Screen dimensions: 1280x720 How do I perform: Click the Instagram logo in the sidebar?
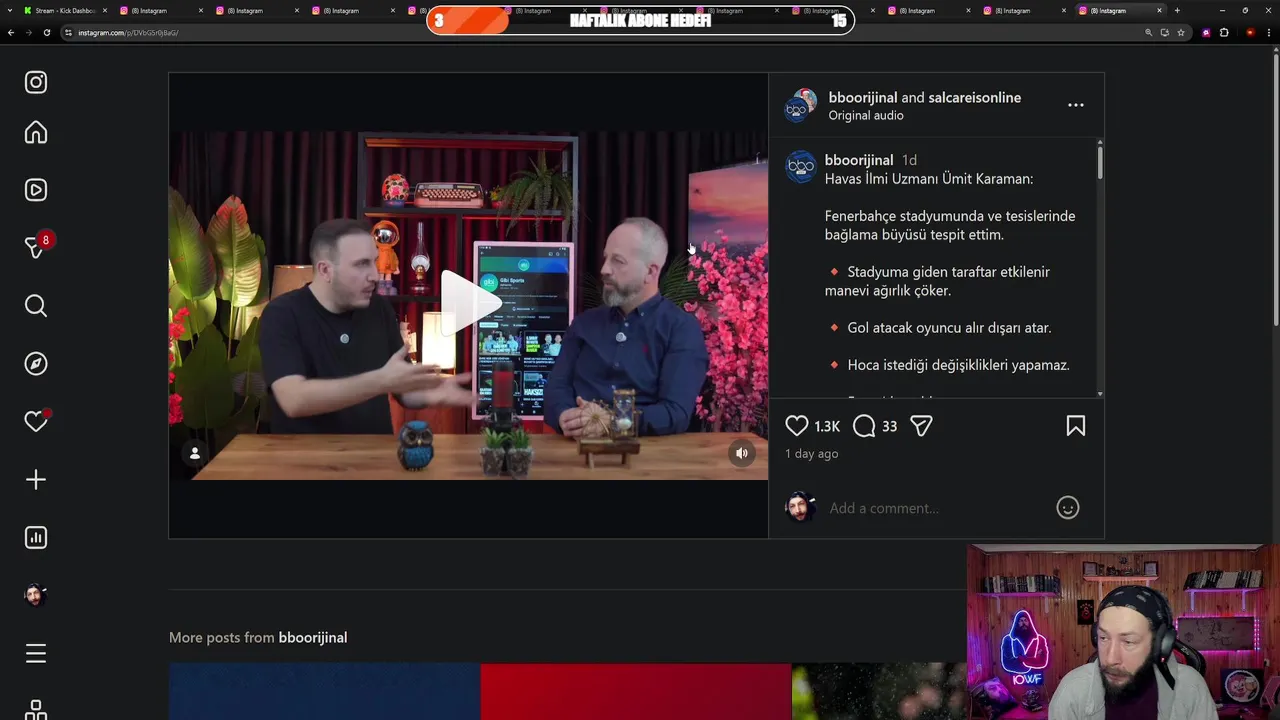pos(36,82)
